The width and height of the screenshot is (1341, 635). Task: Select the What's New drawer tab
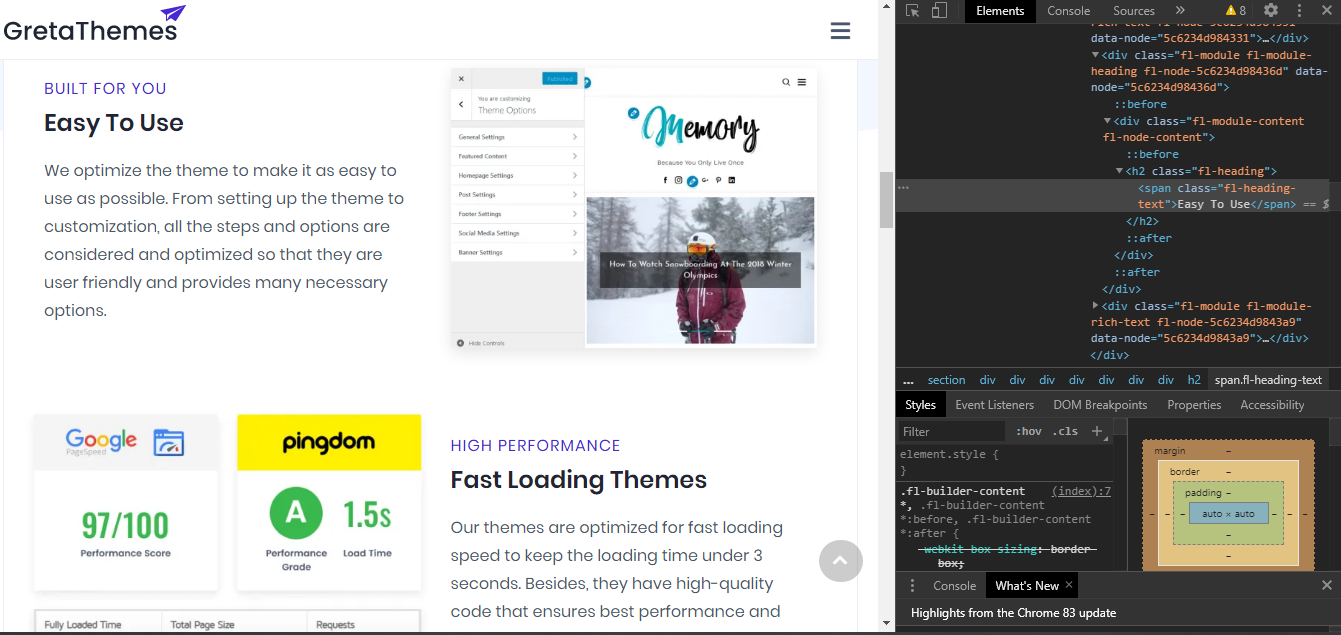click(1027, 586)
